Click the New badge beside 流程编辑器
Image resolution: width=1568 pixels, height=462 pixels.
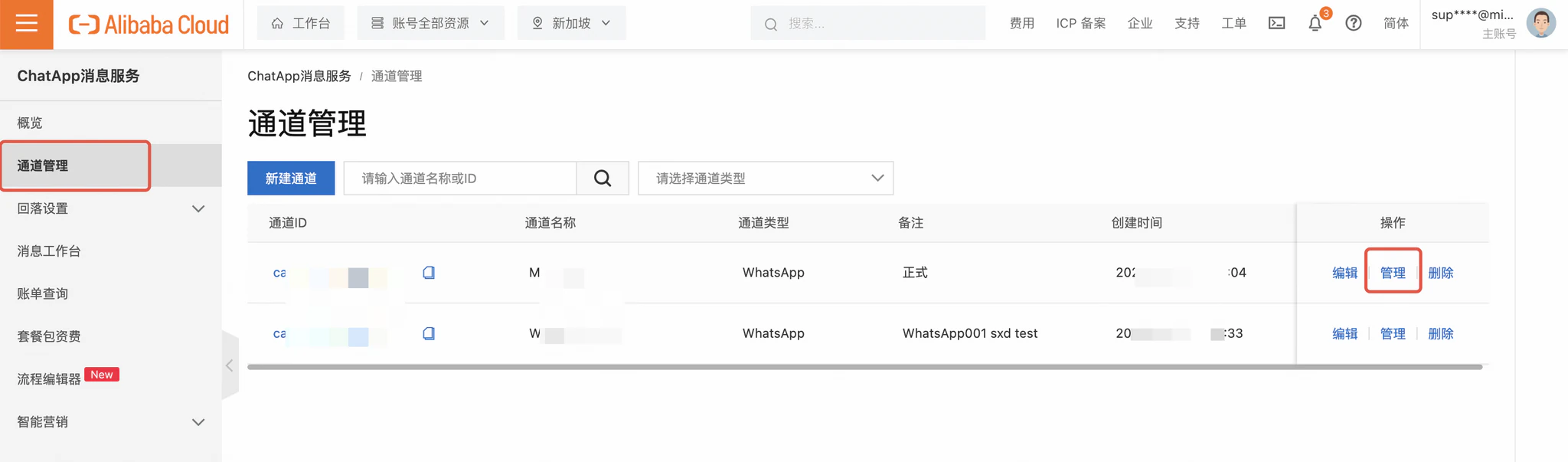(x=102, y=375)
